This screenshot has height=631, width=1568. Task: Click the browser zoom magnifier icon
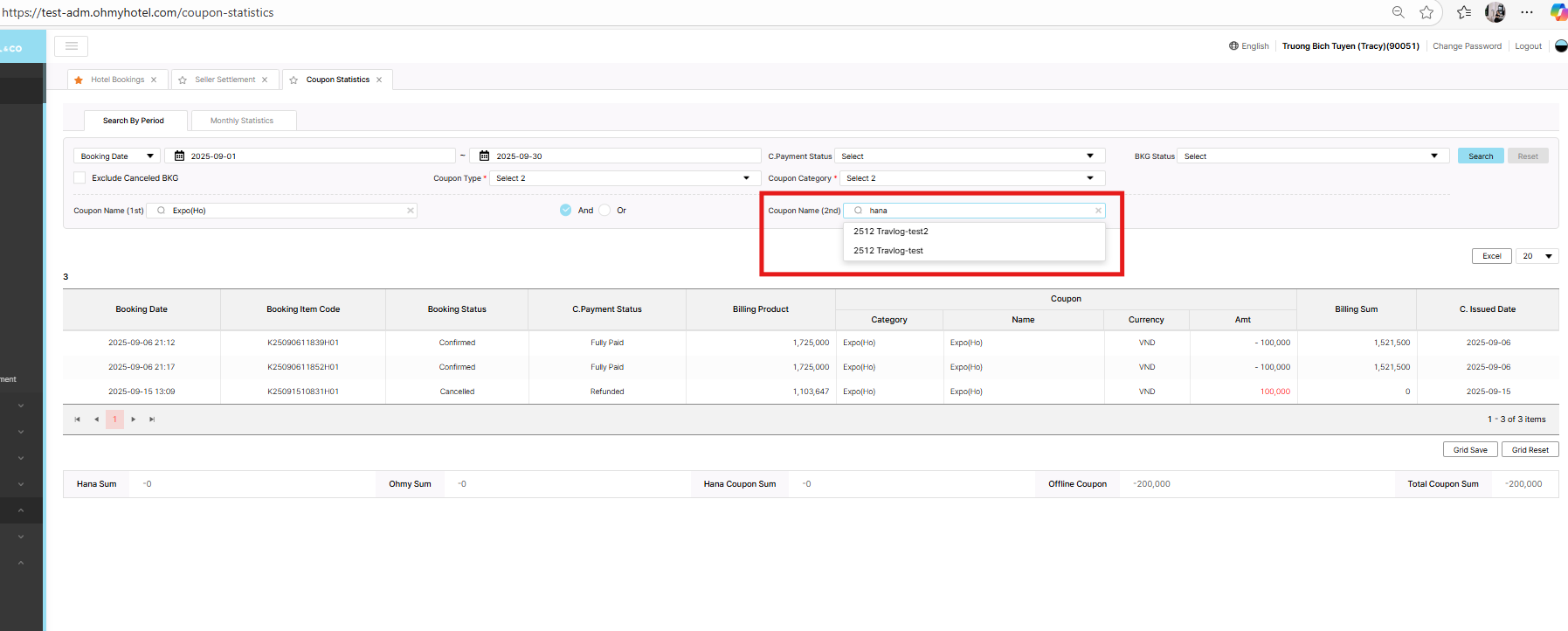(x=1398, y=12)
